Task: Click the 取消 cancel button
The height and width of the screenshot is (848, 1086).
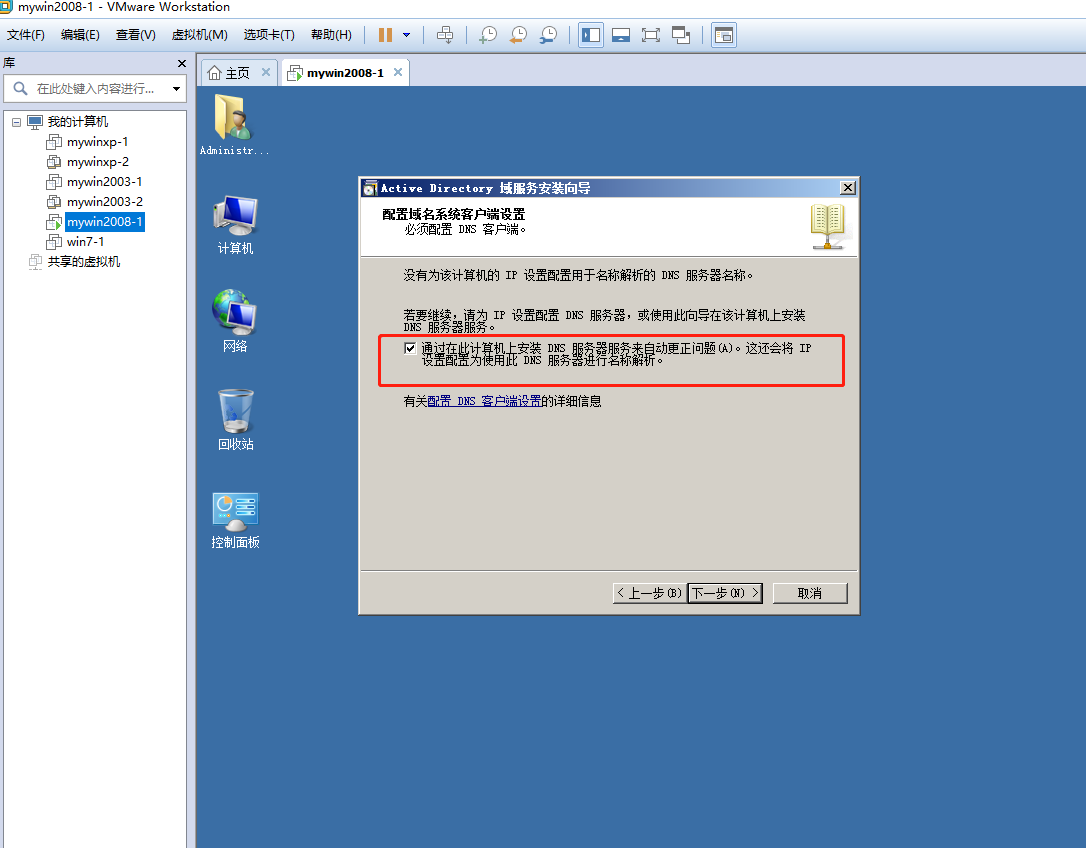Action: tap(810, 593)
